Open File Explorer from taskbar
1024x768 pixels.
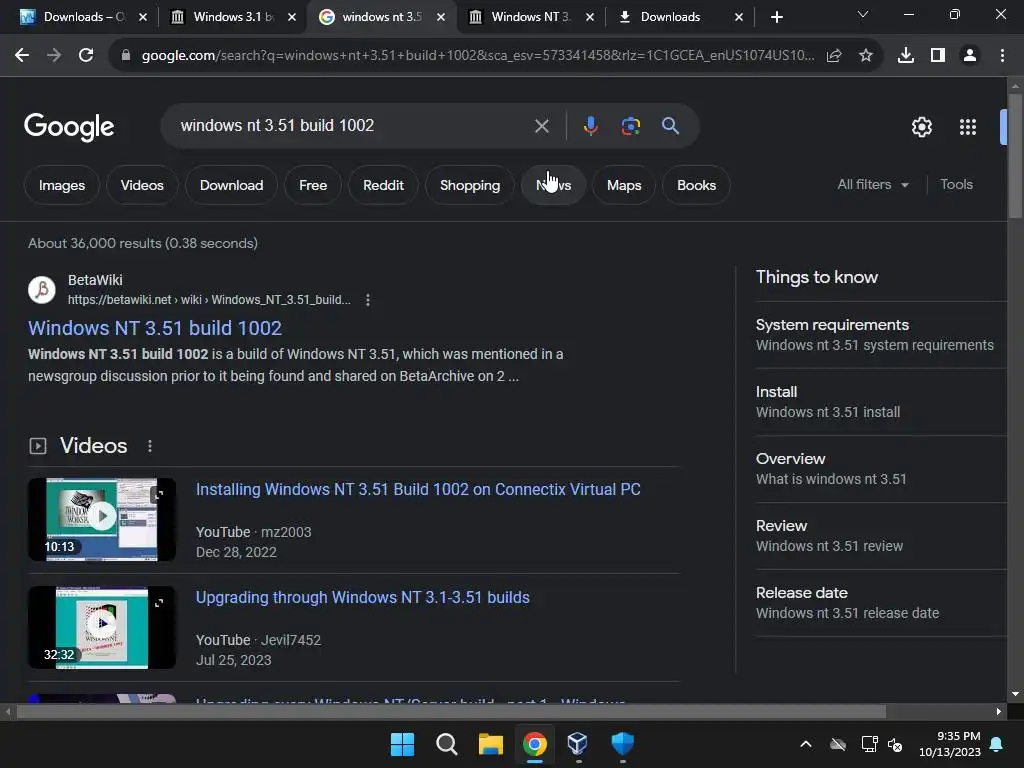[490, 744]
